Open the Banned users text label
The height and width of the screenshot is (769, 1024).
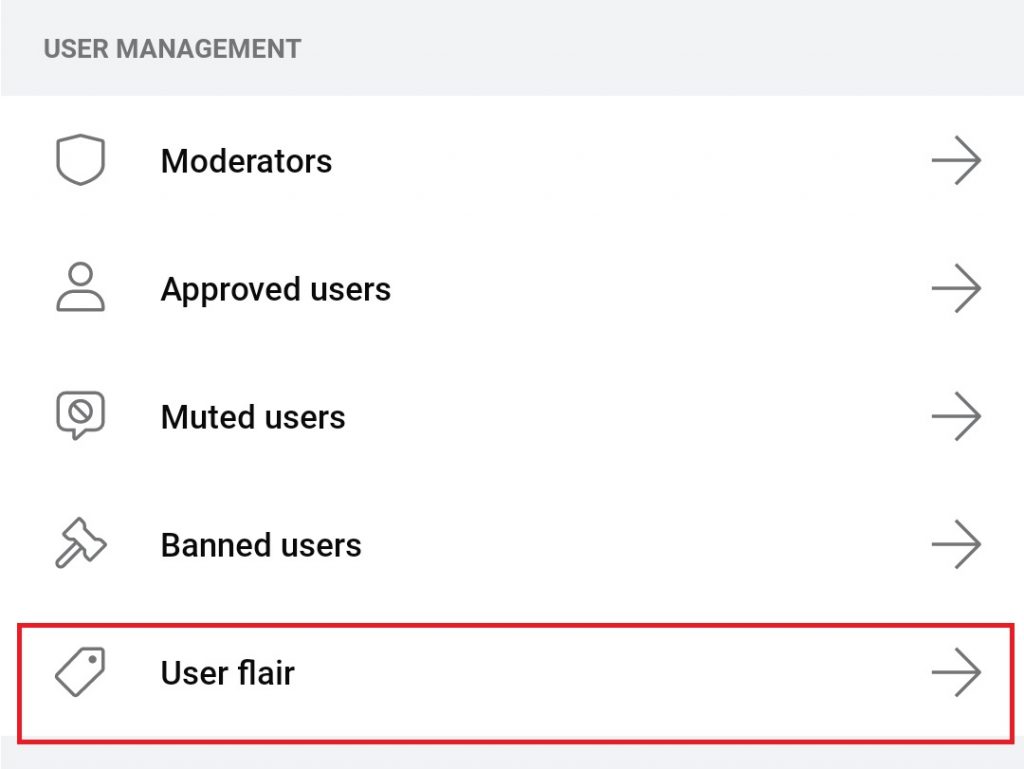click(261, 544)
